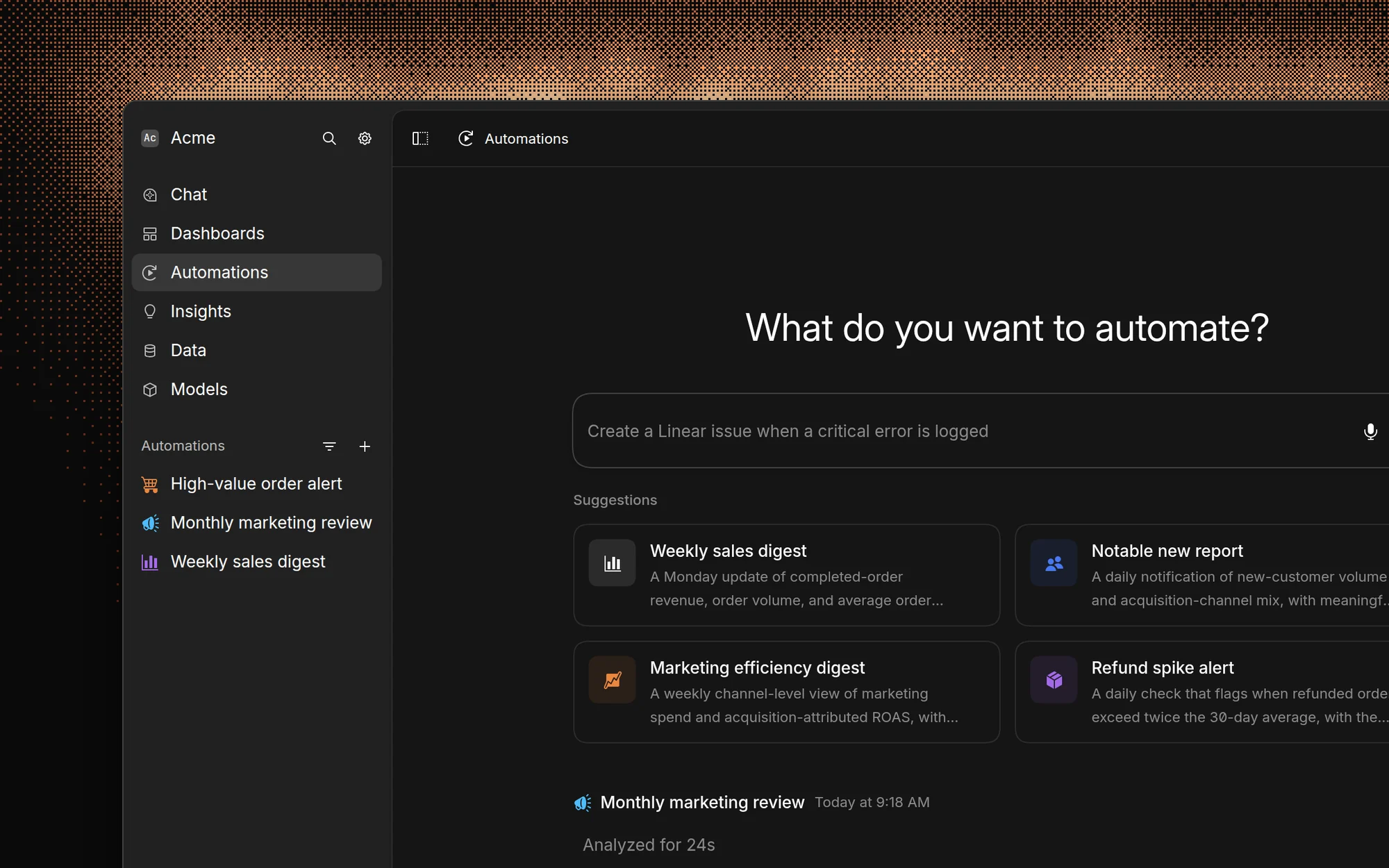Expand the Analyzed for 24s details
The image size is (1389, 868).
tap(649, 845)
